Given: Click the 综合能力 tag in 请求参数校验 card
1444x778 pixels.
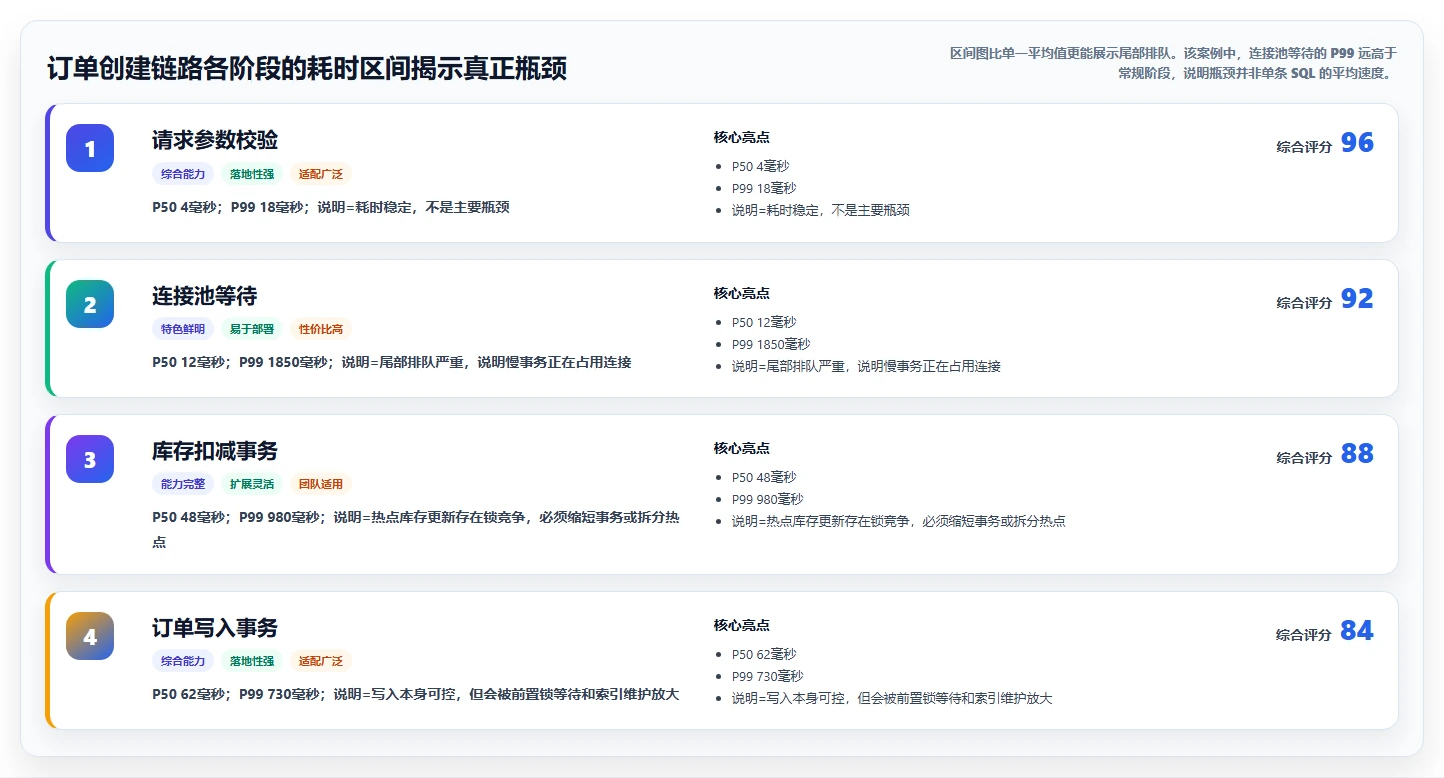Looking at the screenshot, I should pos(183,174).
